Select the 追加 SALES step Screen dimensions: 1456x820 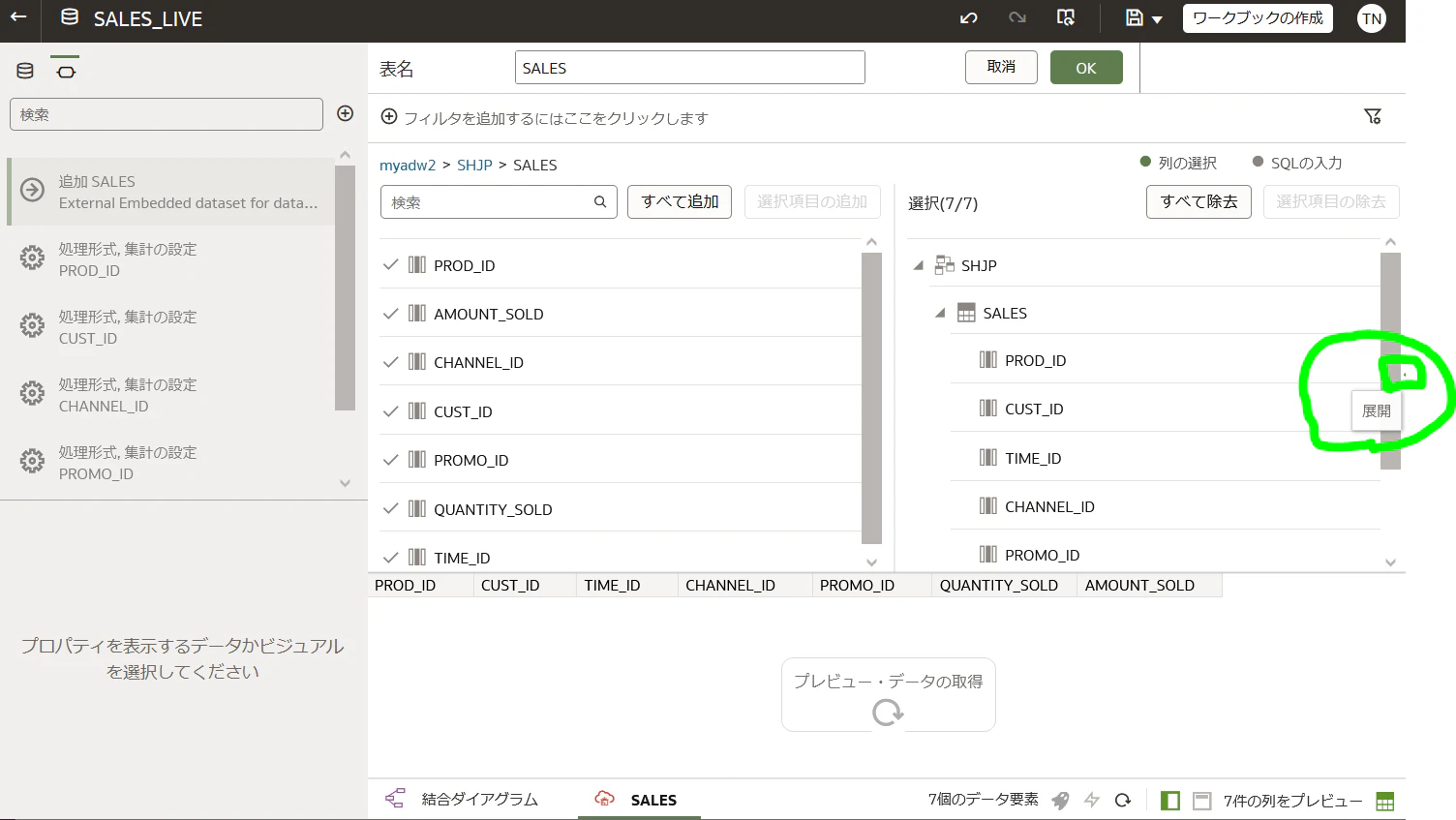click(171, 192)
